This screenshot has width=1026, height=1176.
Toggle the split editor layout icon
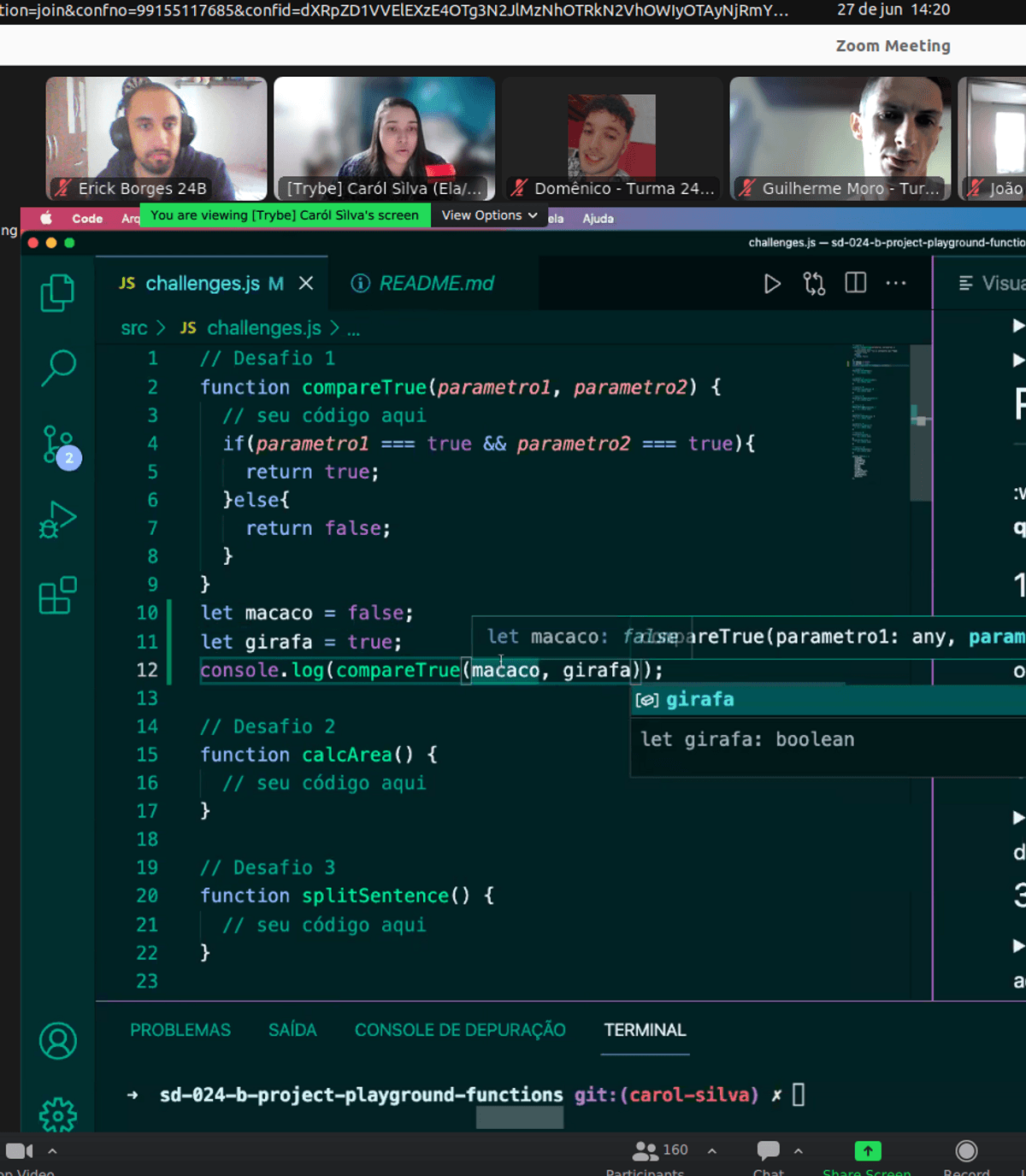point(855,284)
